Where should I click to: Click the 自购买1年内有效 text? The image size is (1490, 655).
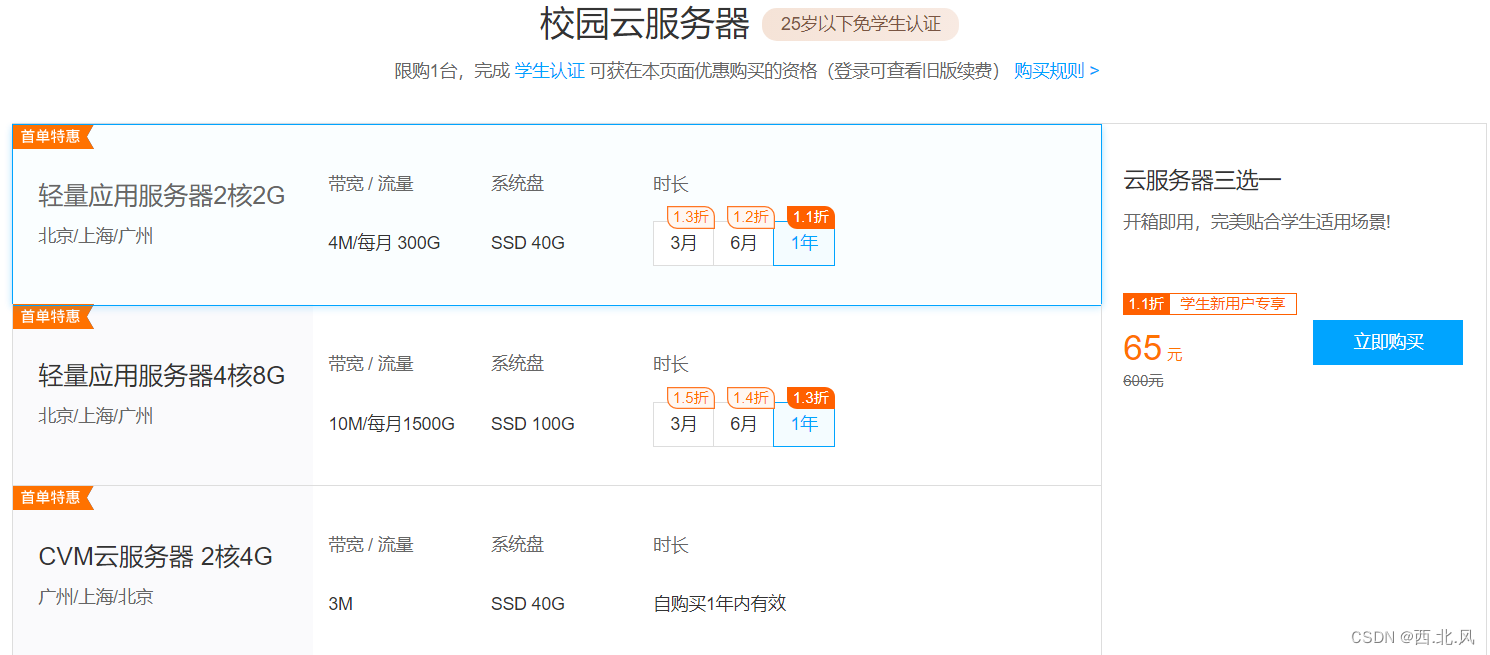pyautogui.click(x=720, y=604)
